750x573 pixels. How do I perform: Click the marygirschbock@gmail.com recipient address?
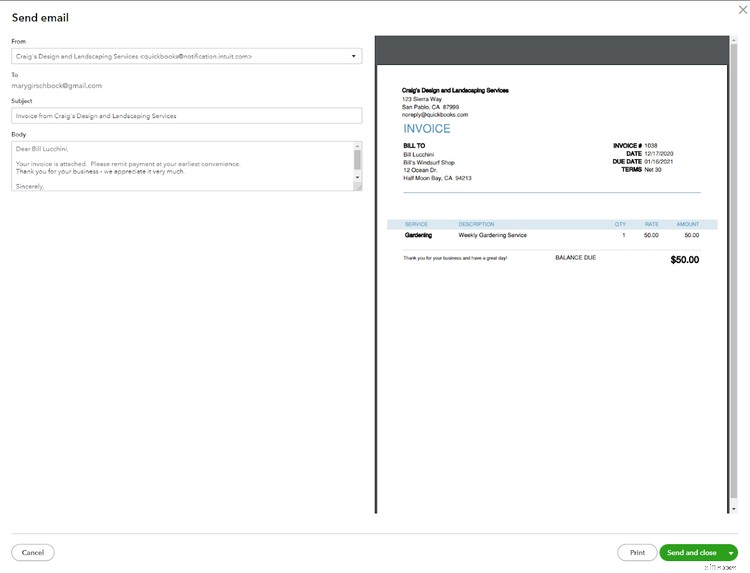56,86
